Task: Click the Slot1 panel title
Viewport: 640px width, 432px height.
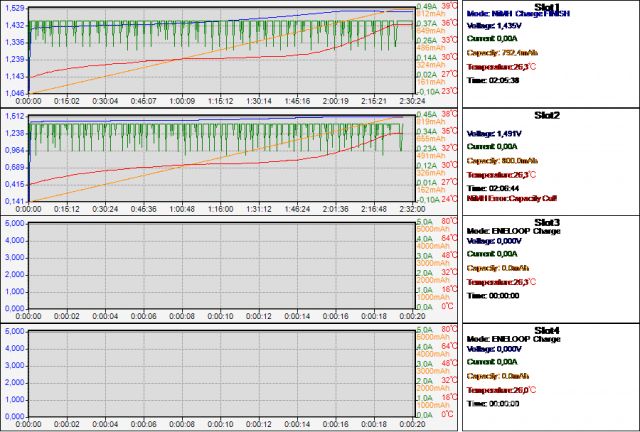Action: (547, 7)
